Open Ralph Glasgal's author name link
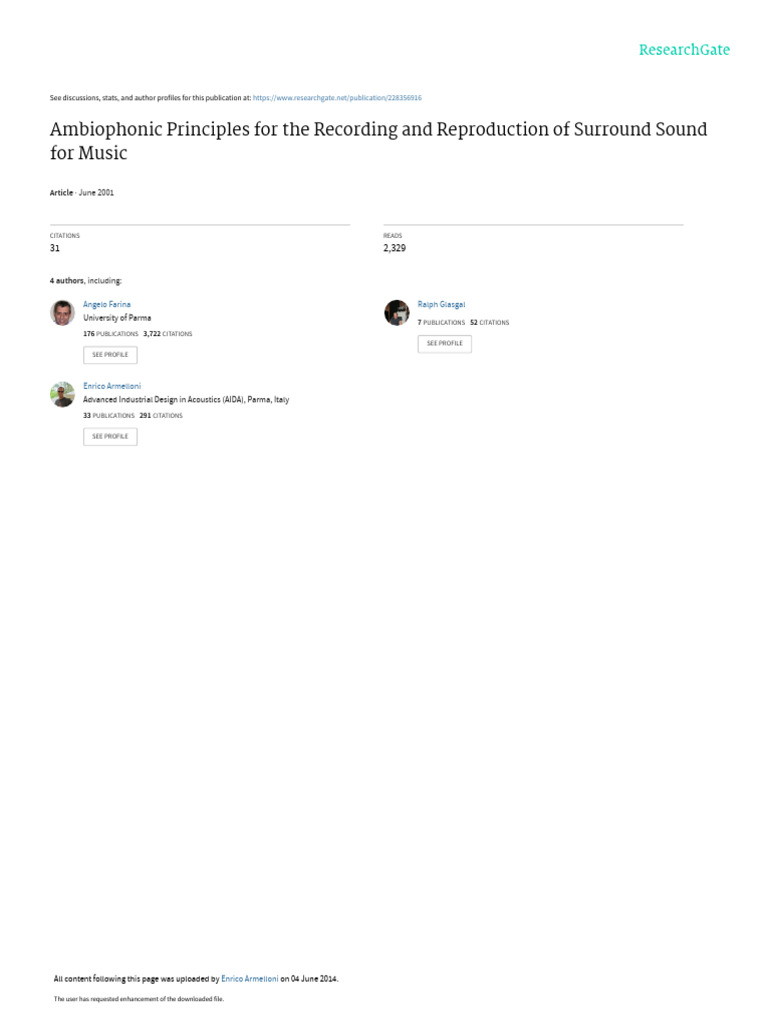Viewport: 768px width, 1024px height. tap(441, 304)
